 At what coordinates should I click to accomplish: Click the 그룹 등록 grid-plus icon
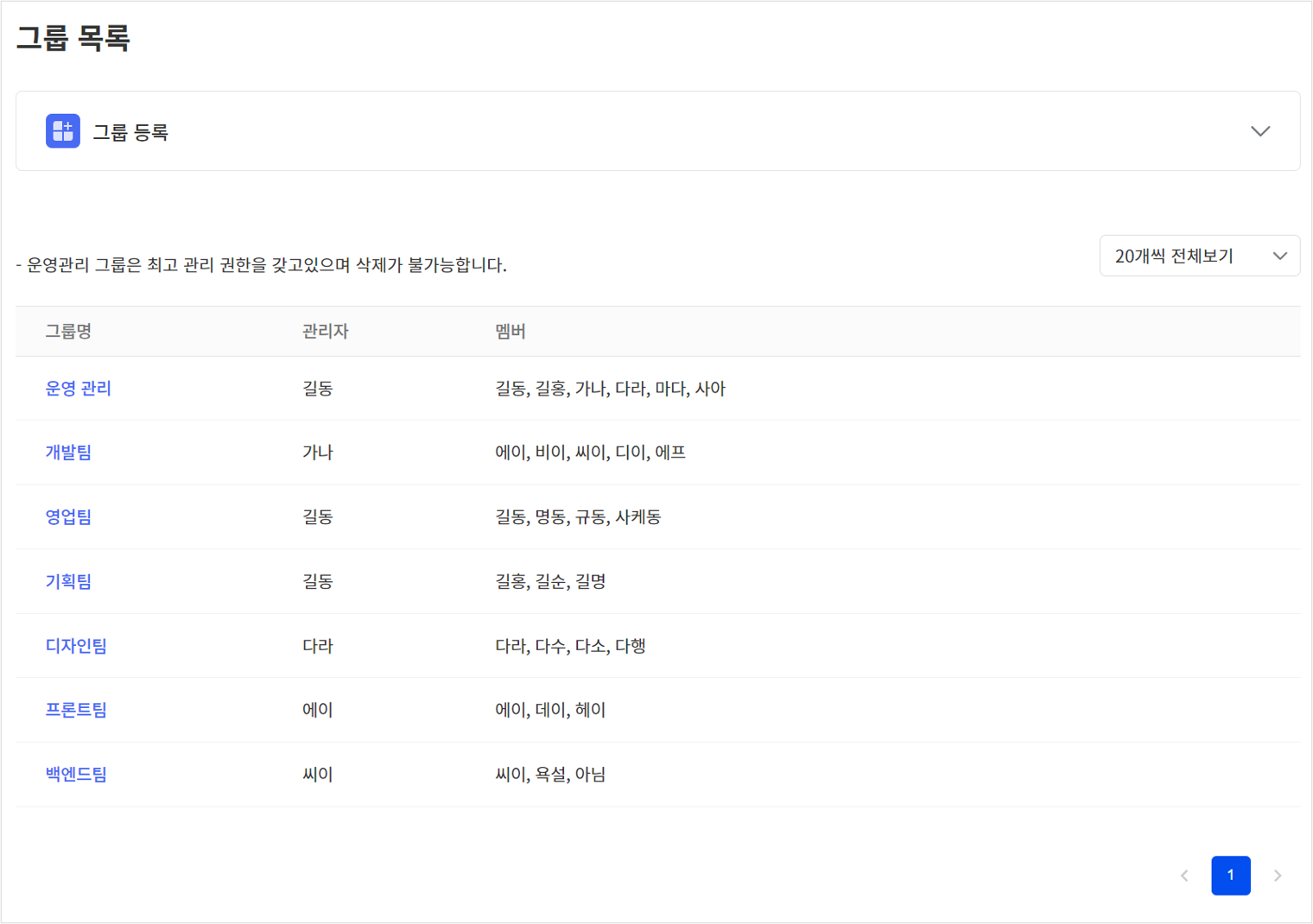point(63,131)
